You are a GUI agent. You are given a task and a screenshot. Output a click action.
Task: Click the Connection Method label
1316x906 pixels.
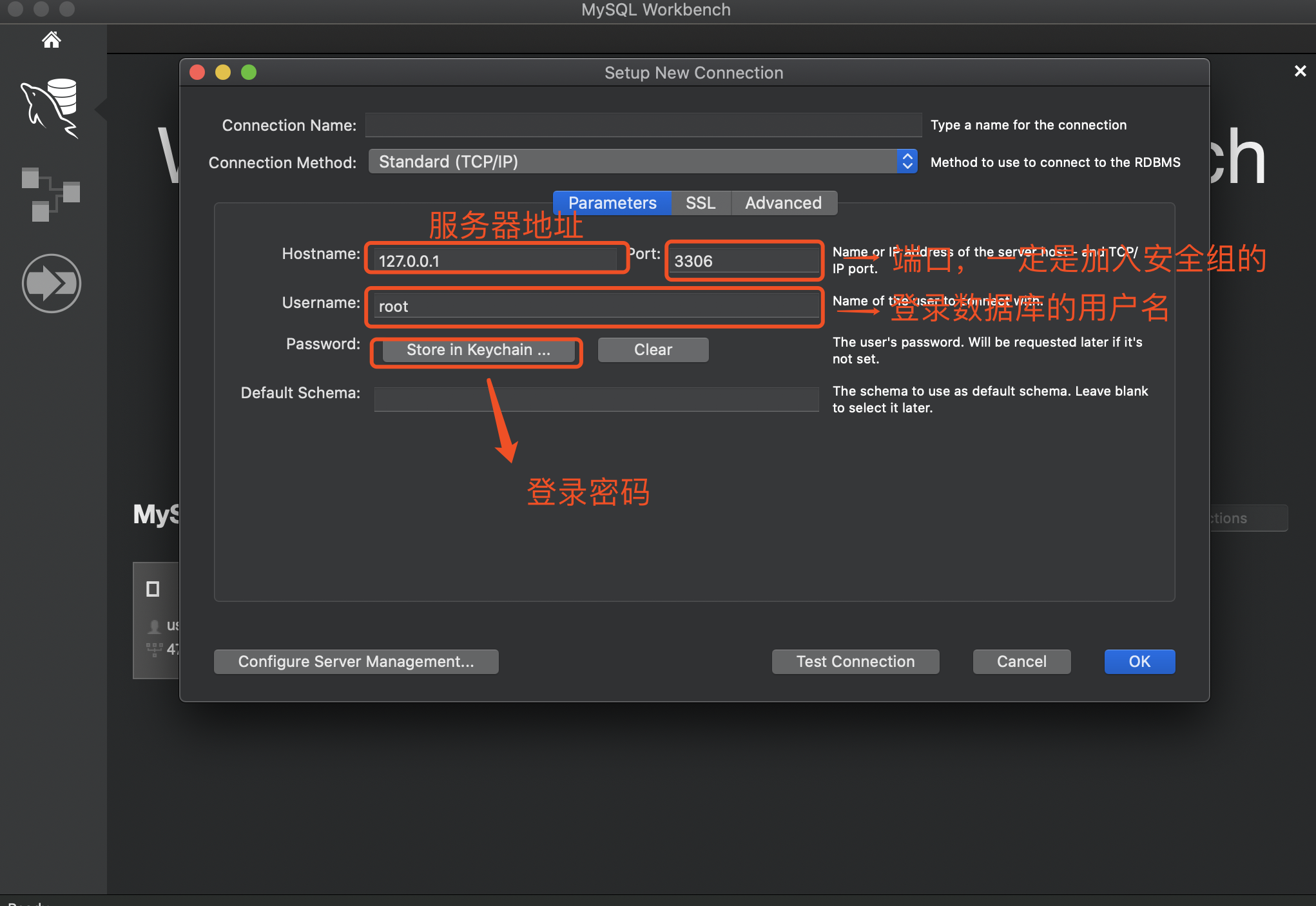[282, 162]
